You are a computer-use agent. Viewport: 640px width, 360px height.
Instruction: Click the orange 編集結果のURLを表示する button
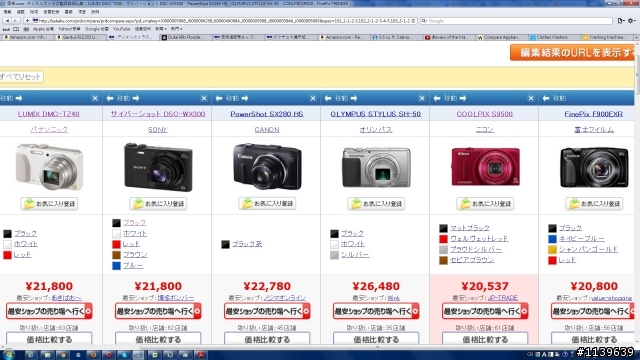coord(573,53)
